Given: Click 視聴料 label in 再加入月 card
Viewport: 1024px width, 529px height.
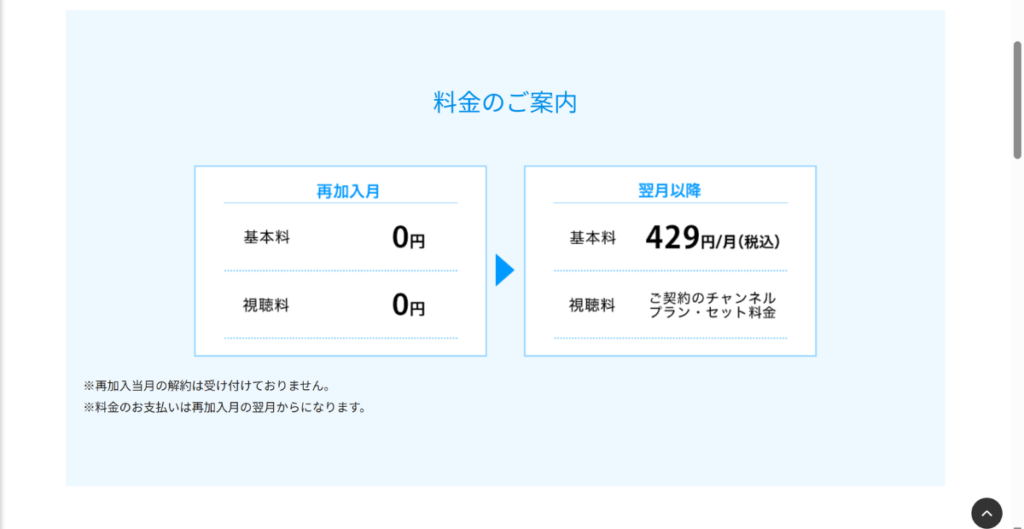Looking at the screenshot, I should 266,306.
